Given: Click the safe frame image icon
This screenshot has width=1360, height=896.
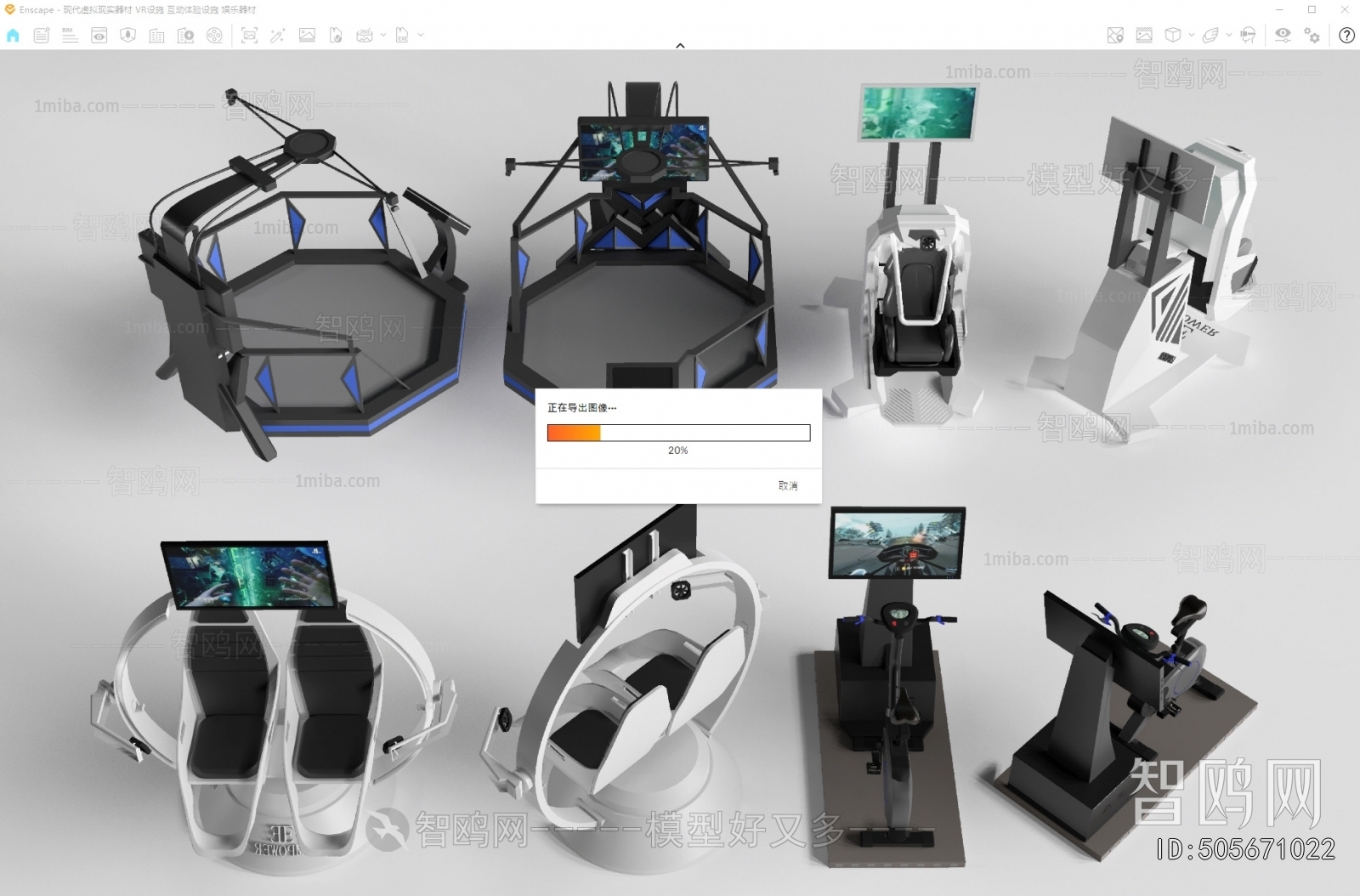Looking at the screenshot, I should [1144, 35].
